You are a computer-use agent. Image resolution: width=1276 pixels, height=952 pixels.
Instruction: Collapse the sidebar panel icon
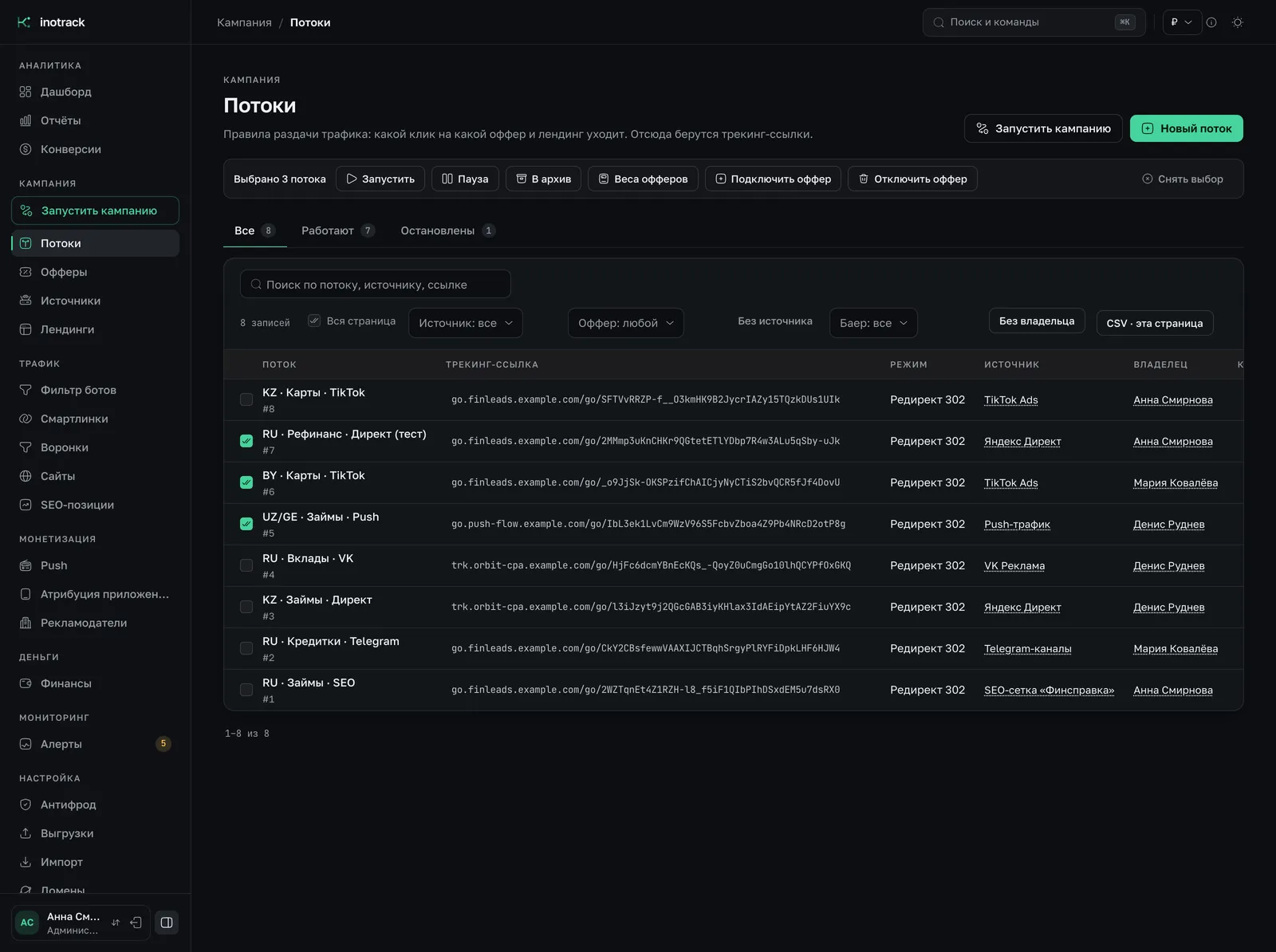click(167, 922)
